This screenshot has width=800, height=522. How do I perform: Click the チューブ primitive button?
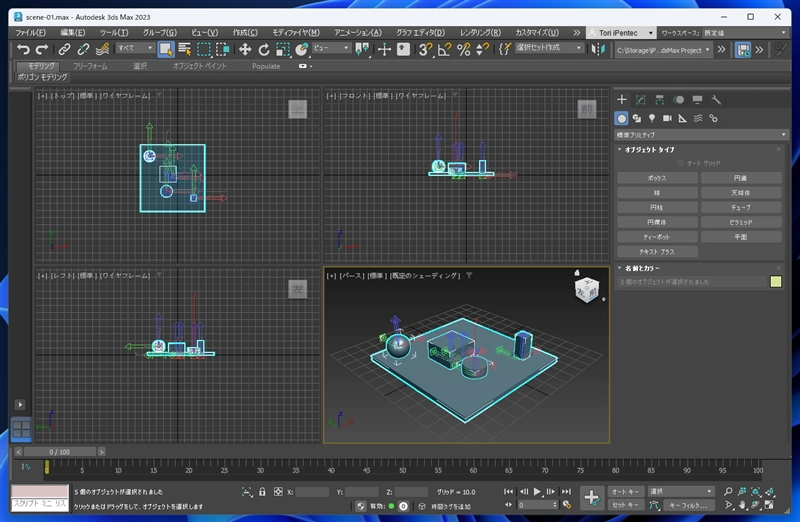click(x=741, y=208)
